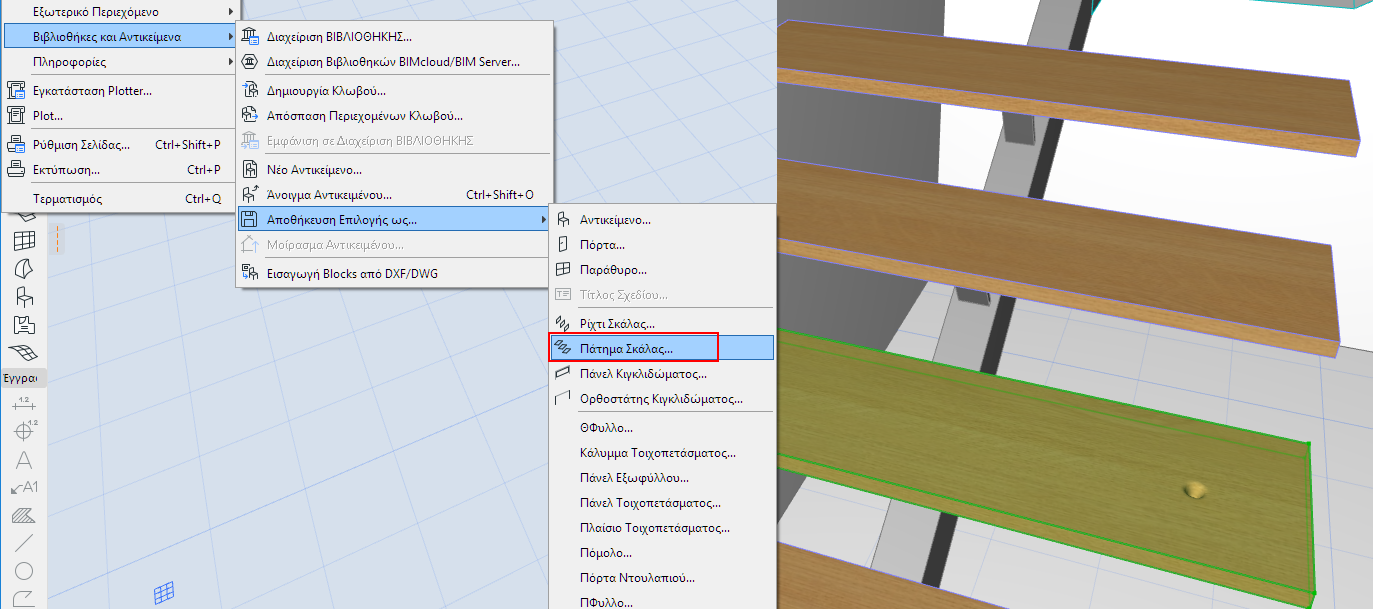Choose Πόμολο... option

662,553
